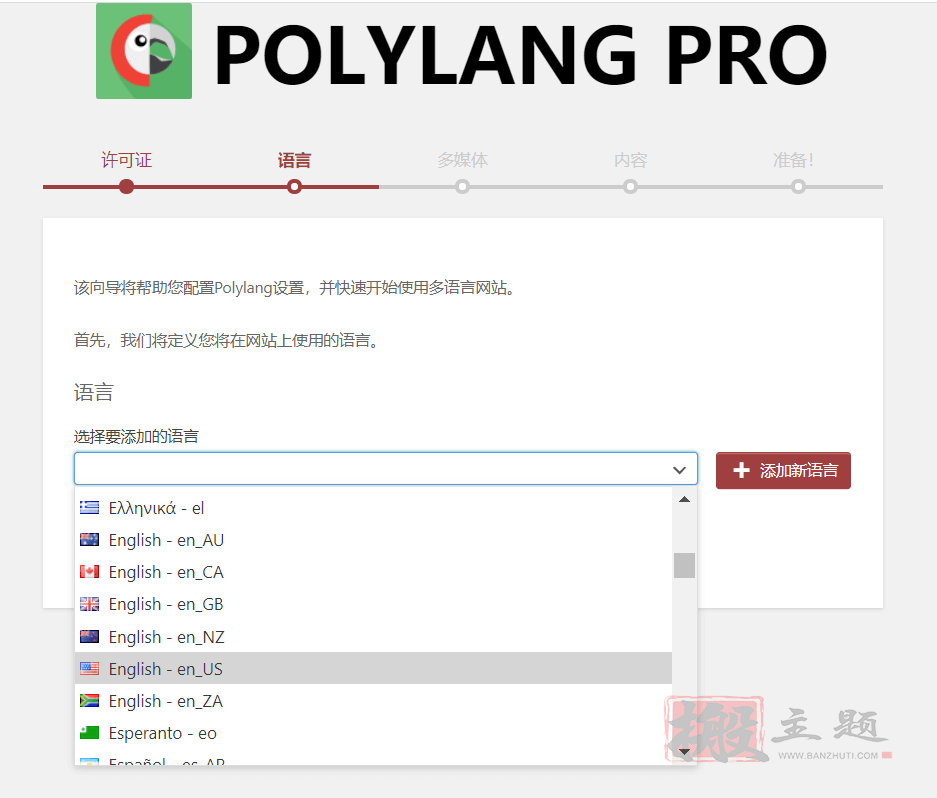Click the New Zealand flag icon for en_NZ
This screenshot has width=937, height=798.
[90, 637]
